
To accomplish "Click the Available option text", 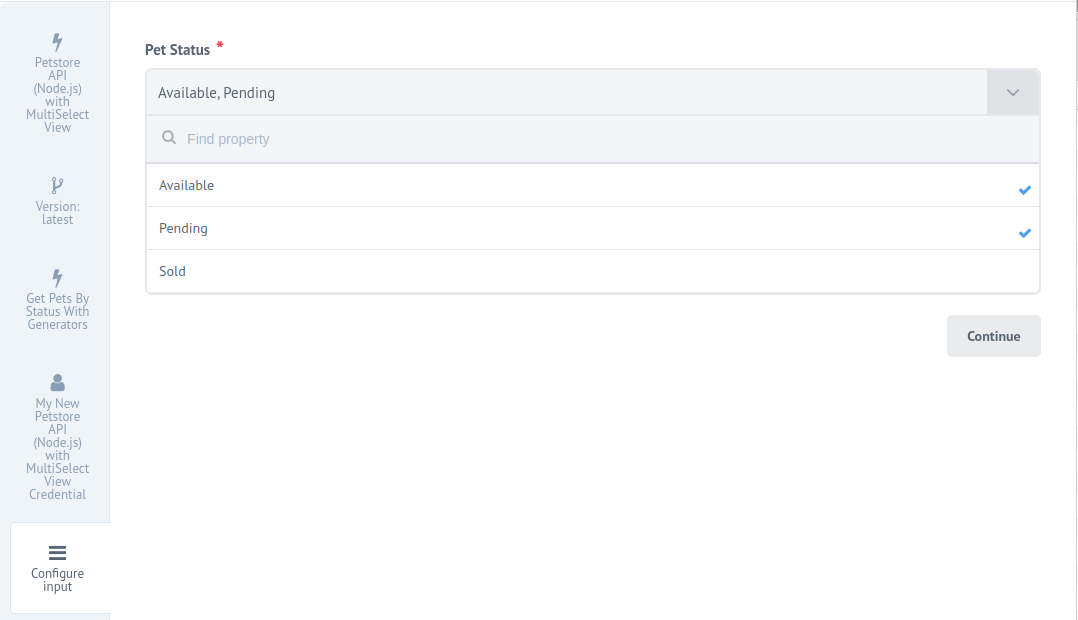I will (x=186, y=186).
